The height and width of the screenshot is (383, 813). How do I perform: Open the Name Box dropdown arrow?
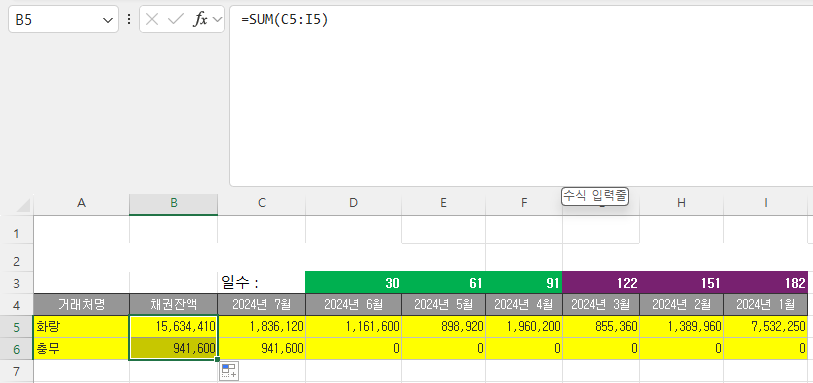[108, 20]
